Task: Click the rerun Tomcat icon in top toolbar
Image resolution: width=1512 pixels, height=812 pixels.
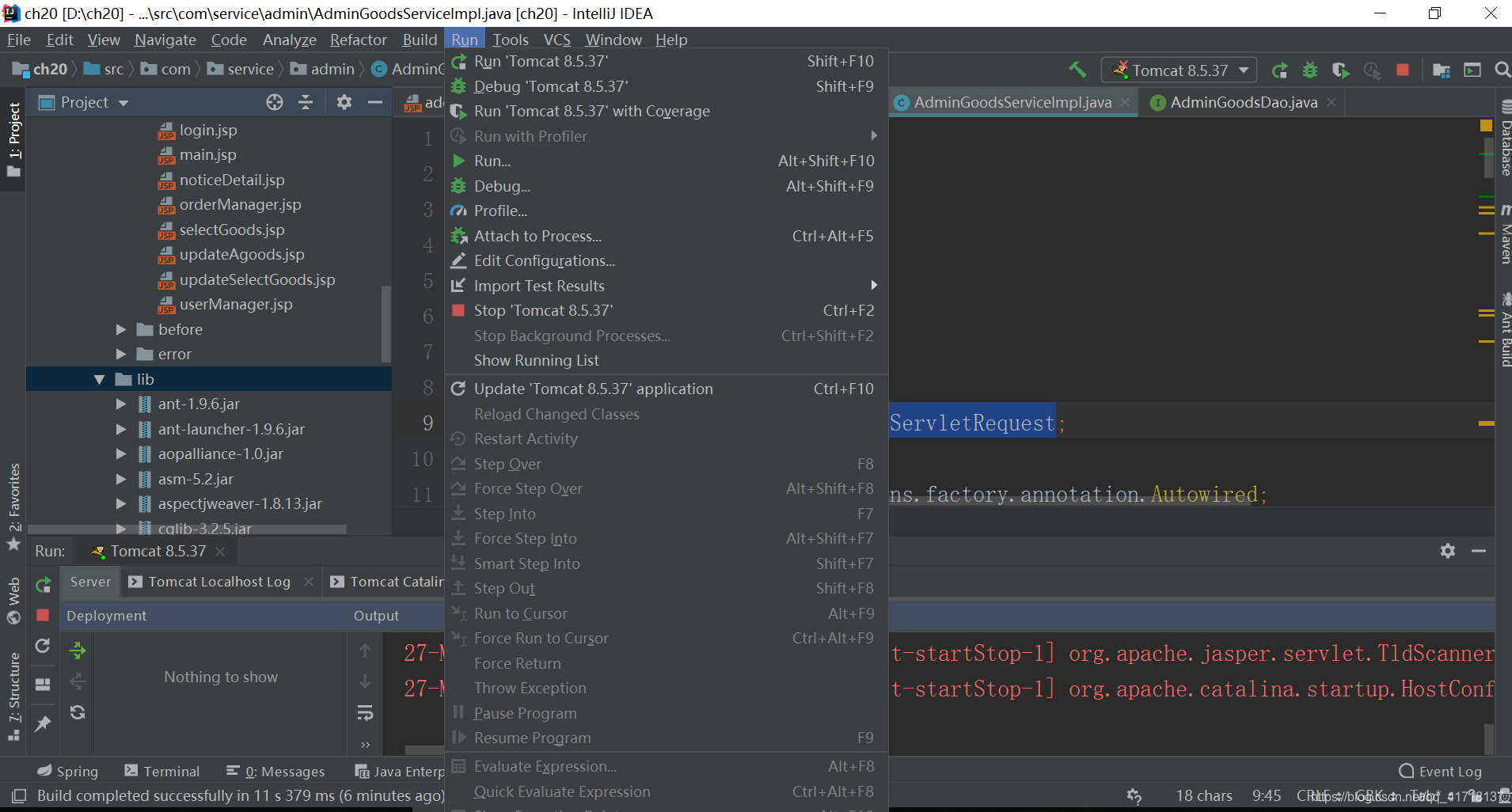Action: [x=1279, y=70]
